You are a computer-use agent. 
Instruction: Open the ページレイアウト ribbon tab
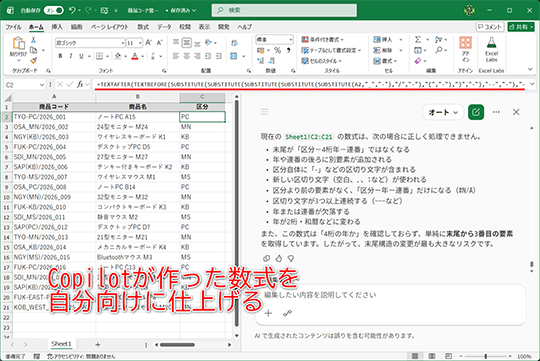[110, 27]
